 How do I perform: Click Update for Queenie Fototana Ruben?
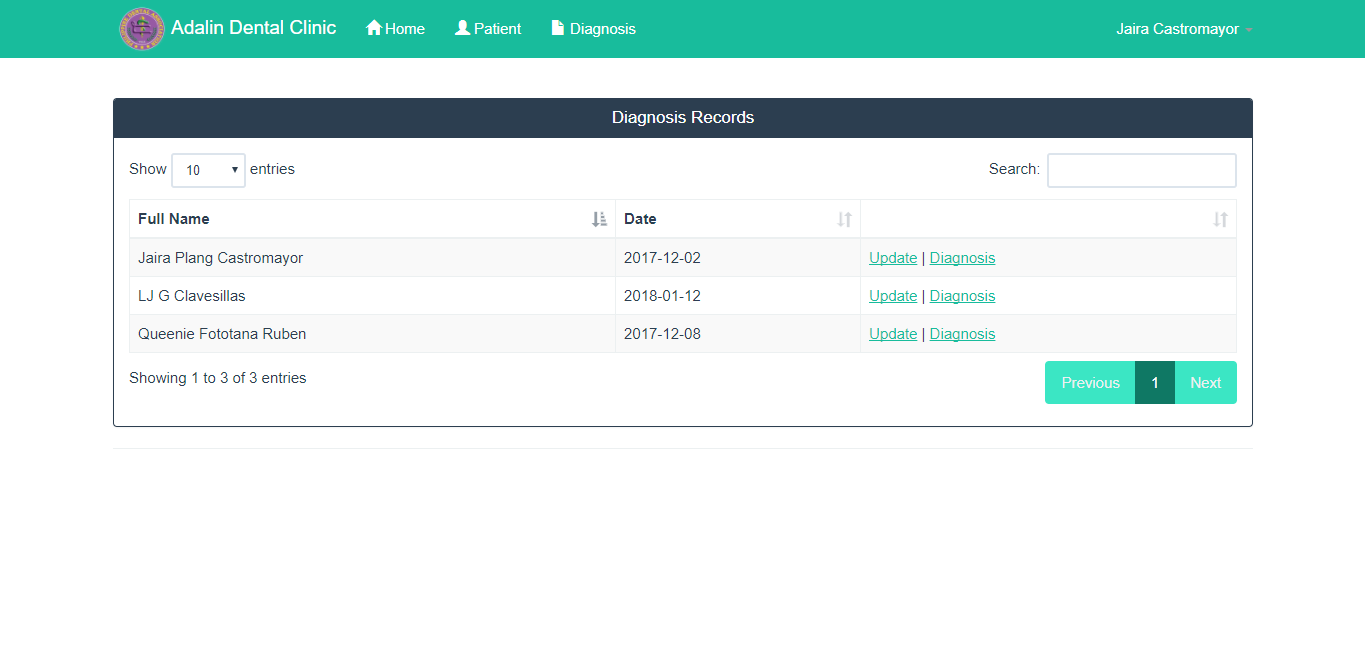click(x=892, y=333)
